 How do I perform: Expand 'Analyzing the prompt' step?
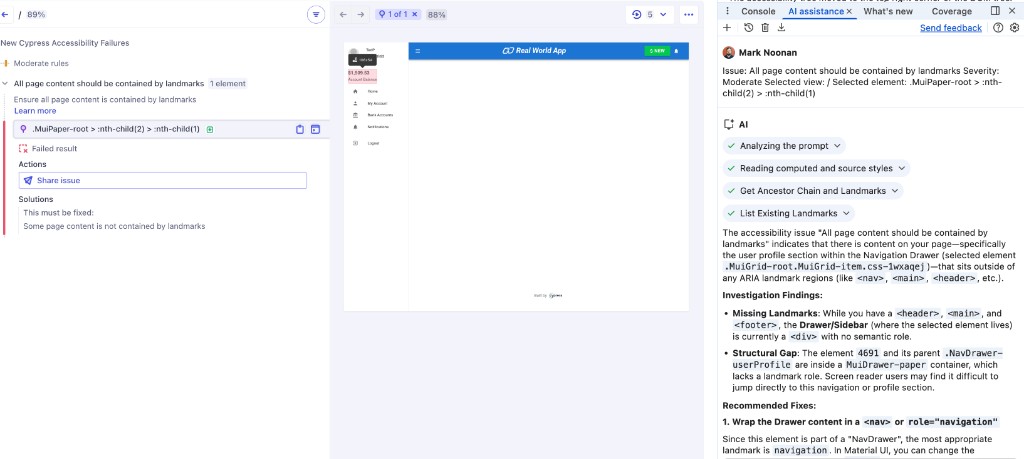pos(784,146)
